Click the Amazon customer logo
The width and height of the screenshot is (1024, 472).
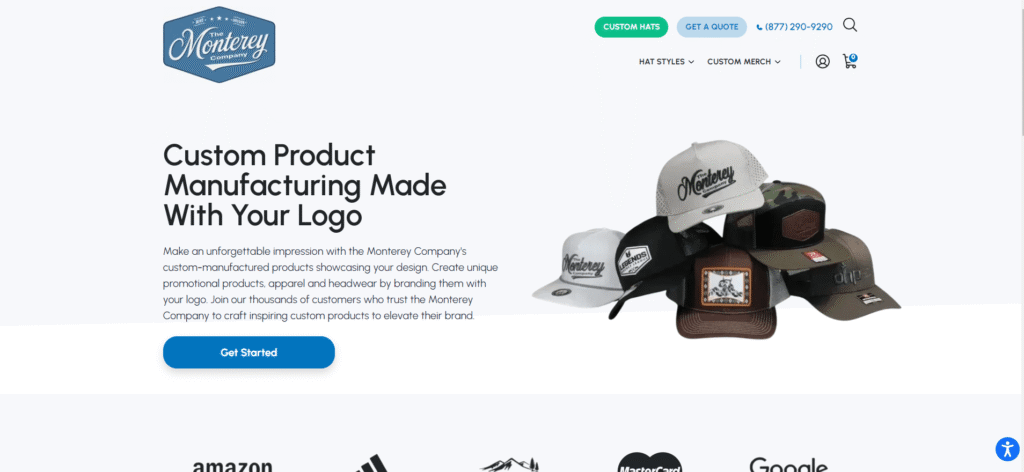tap(232, 464)
